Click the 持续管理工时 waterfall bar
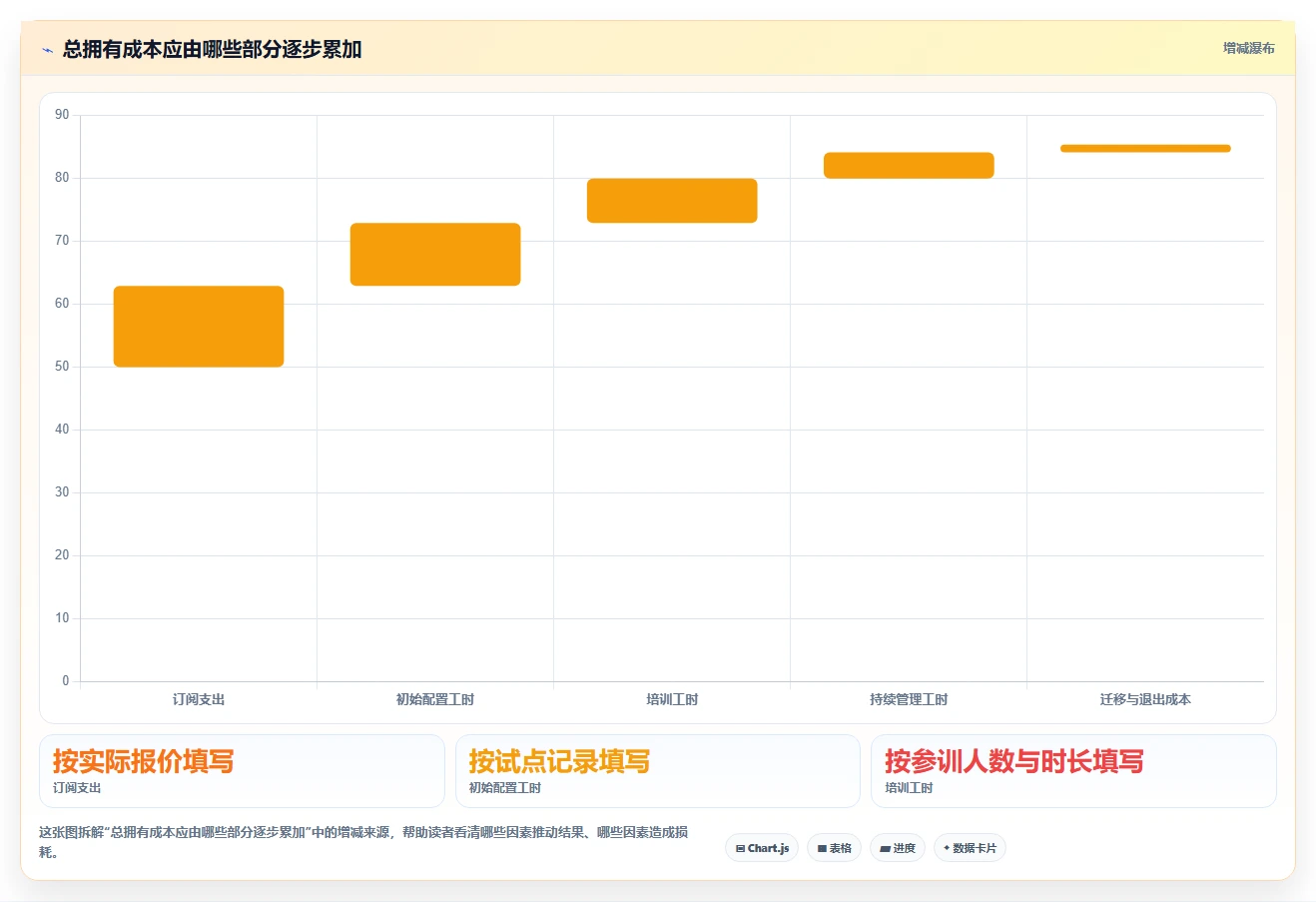This screenshot has height=902, width=1316. [x=909, y=166]
